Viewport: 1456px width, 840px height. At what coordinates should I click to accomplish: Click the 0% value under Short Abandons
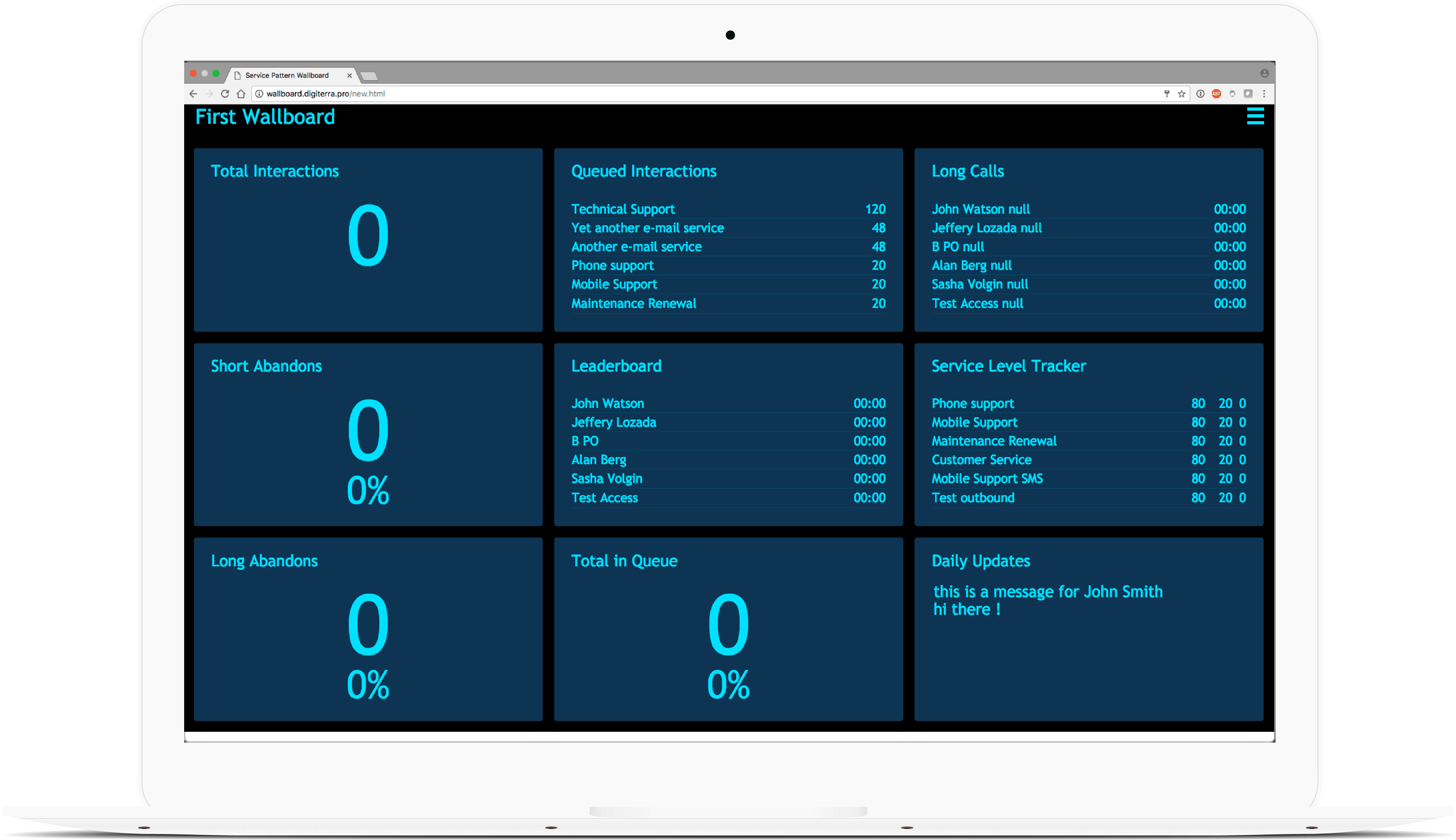368,490
